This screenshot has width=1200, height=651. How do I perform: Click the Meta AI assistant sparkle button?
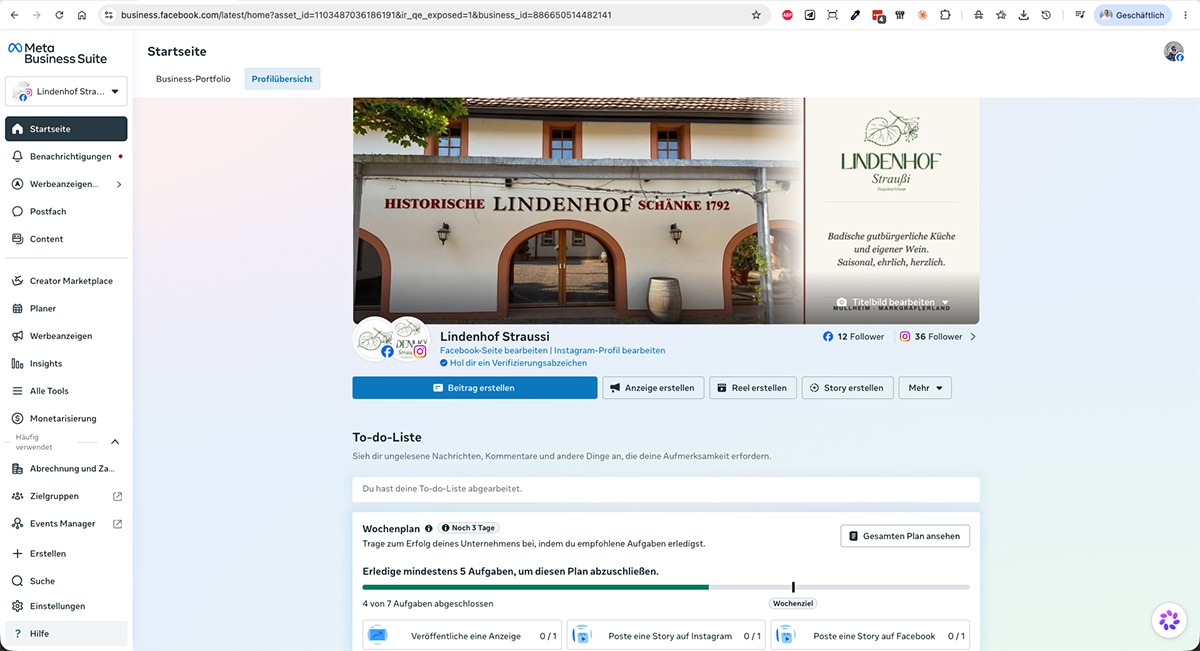pyautogui.click(x=1168, y=620)
